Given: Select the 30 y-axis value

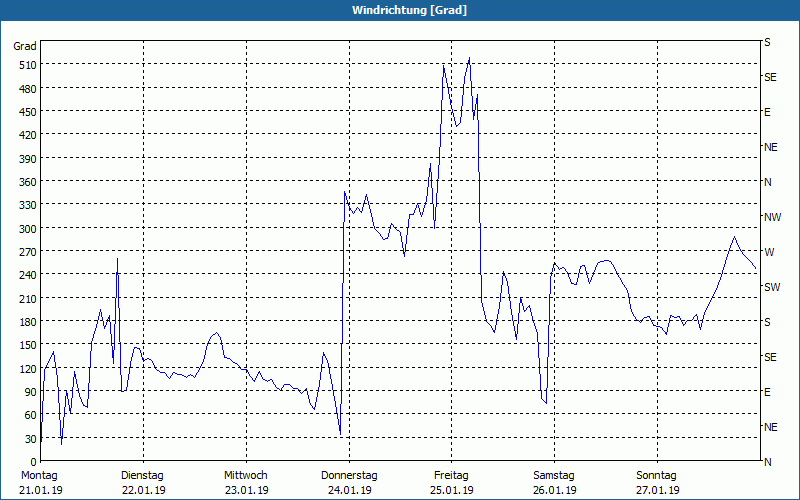Looking at the screenshot, I should coord(31,439).
